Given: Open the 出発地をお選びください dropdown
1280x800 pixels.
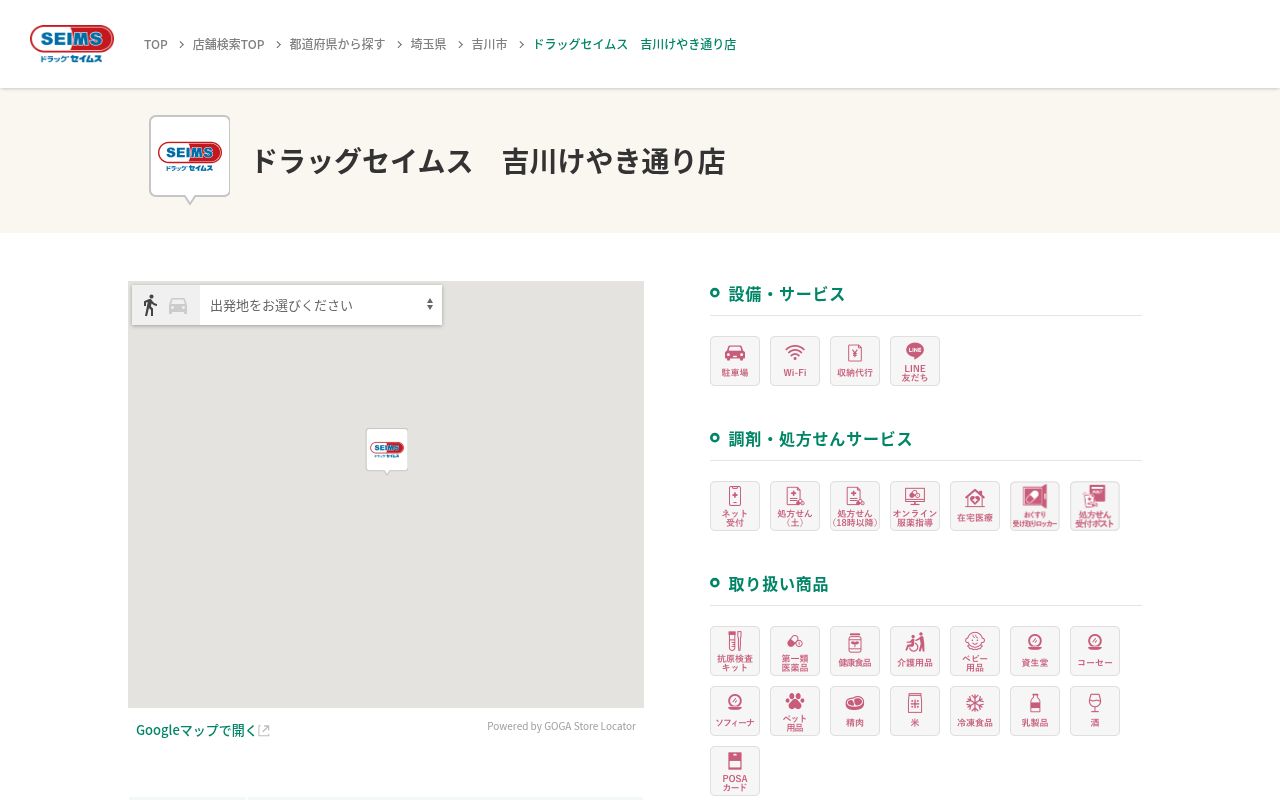Looking at the screenshot, I should tap(321, 305).
